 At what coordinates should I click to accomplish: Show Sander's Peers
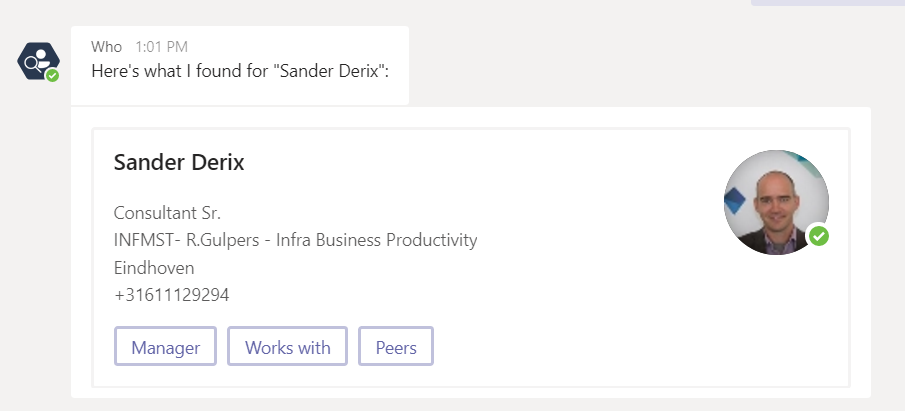(396, 346)
